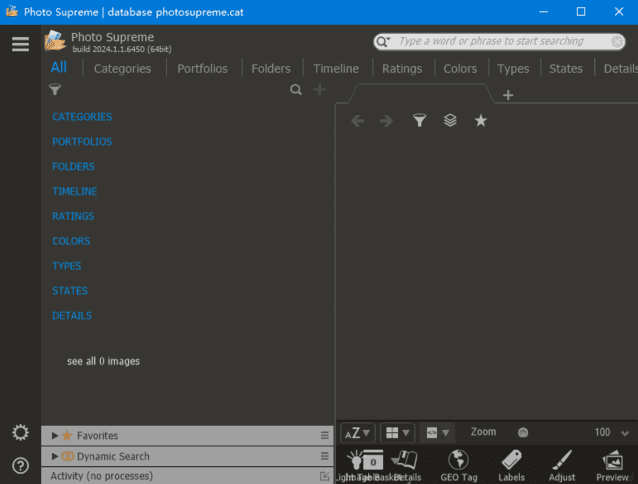Open the CATEGORIES link
The width and height of the screenshot is (638, 484).
(x=82, y=117)
